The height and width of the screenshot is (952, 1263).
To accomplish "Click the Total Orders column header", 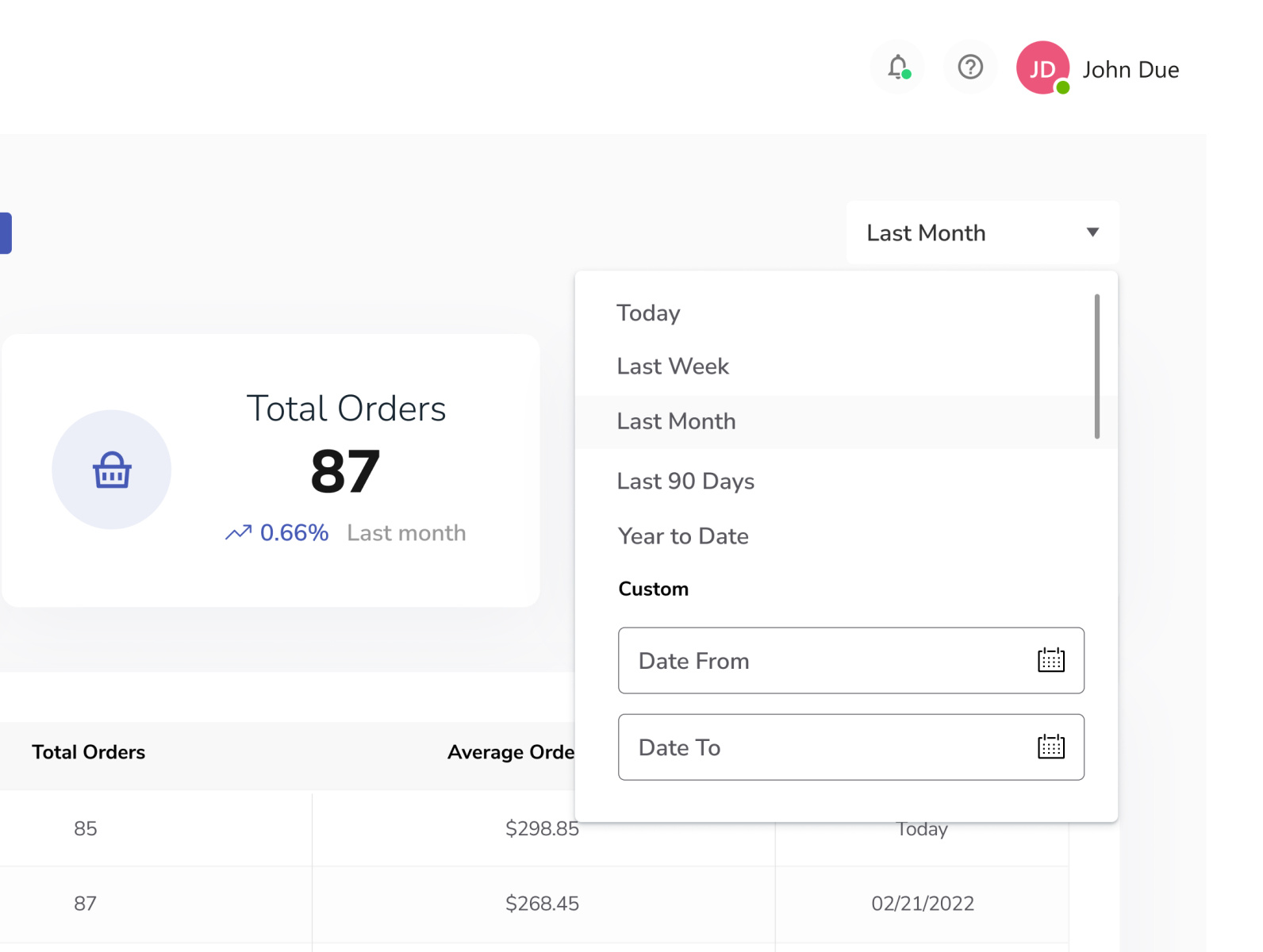I will click(x=89, y=752).
